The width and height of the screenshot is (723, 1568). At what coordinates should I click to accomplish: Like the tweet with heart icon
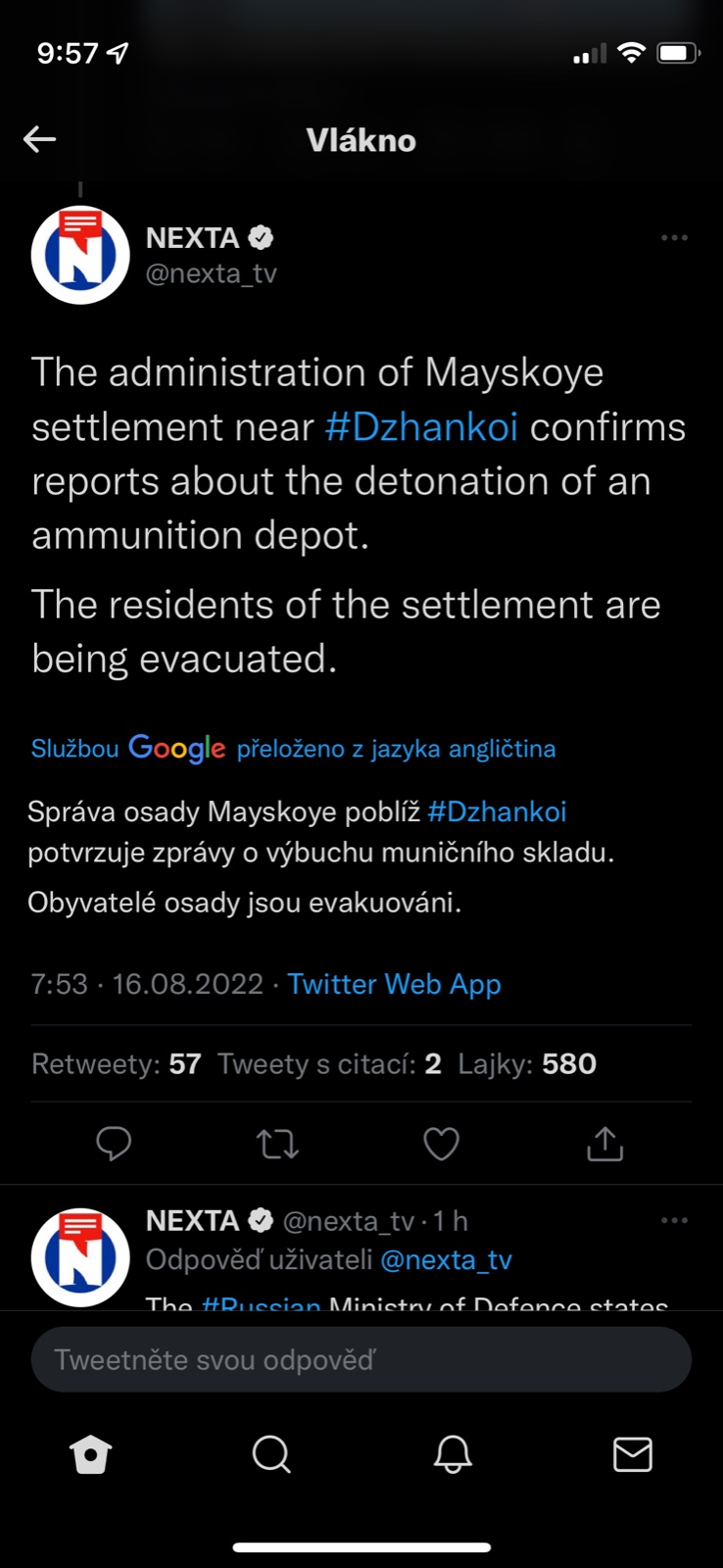(441, 1143)
